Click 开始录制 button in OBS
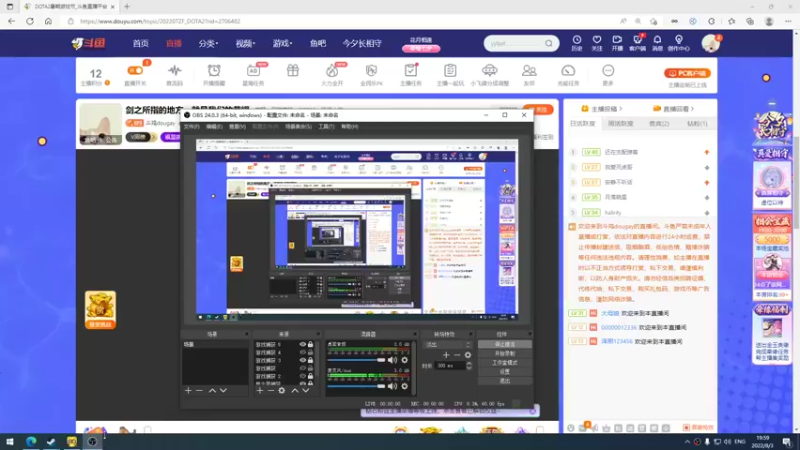This screenshot has height=450, width=800. coord(505,353)
